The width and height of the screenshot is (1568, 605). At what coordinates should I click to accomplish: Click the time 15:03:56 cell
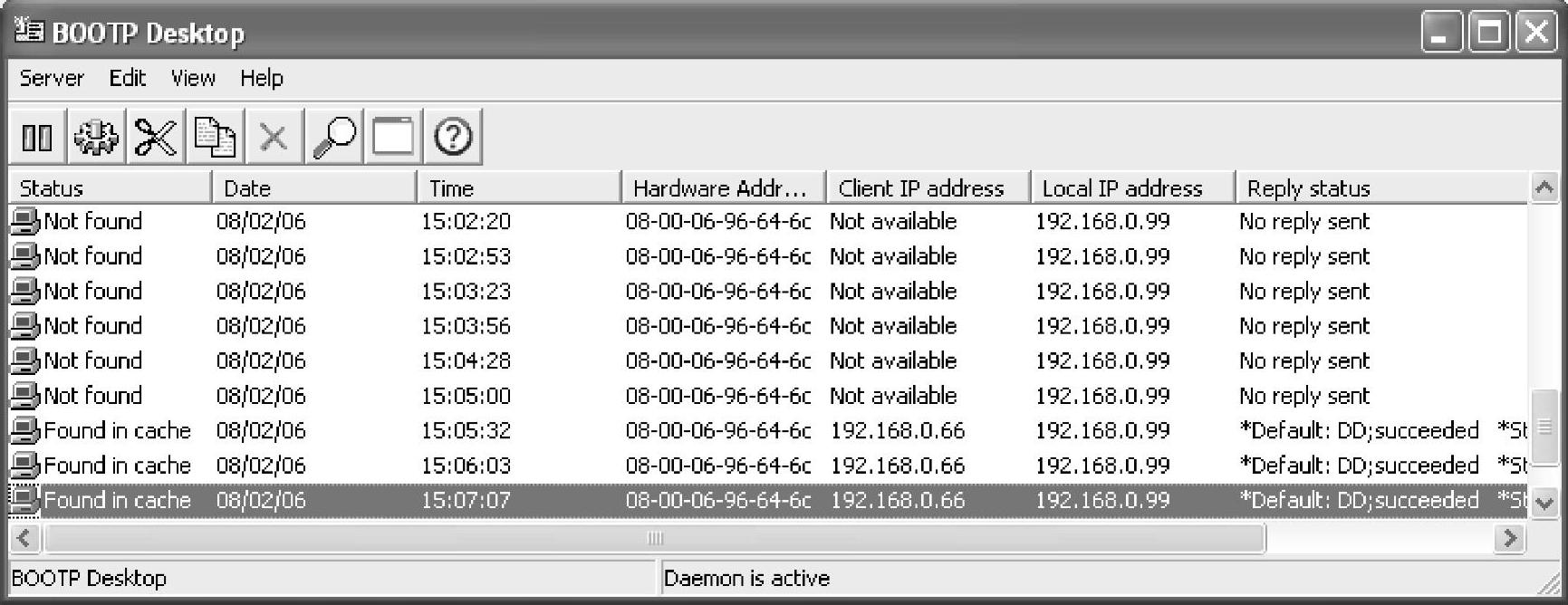coord(466,326)
